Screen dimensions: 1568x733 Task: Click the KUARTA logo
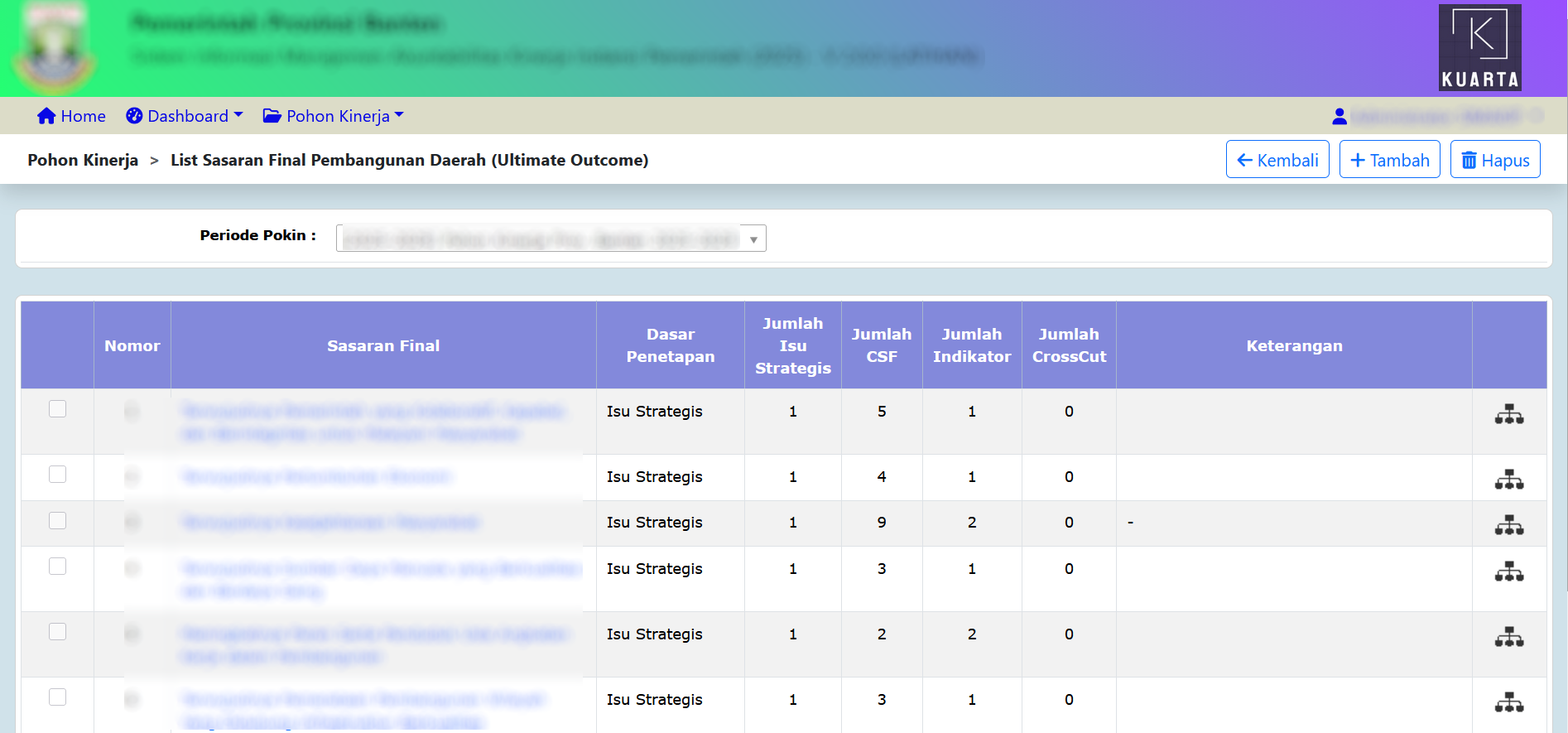(1479, 47)
